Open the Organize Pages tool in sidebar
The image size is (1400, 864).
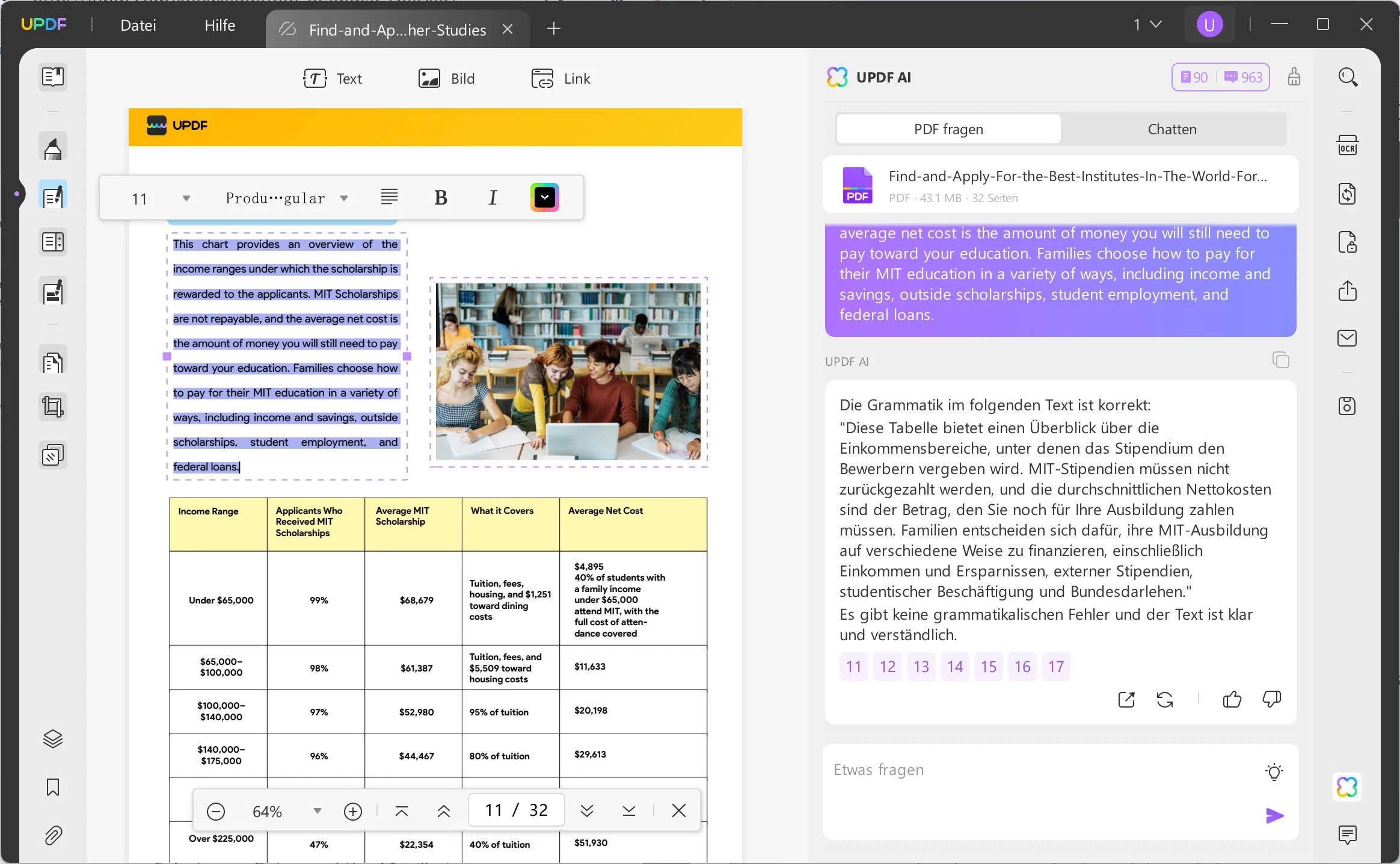coord(53,361)
